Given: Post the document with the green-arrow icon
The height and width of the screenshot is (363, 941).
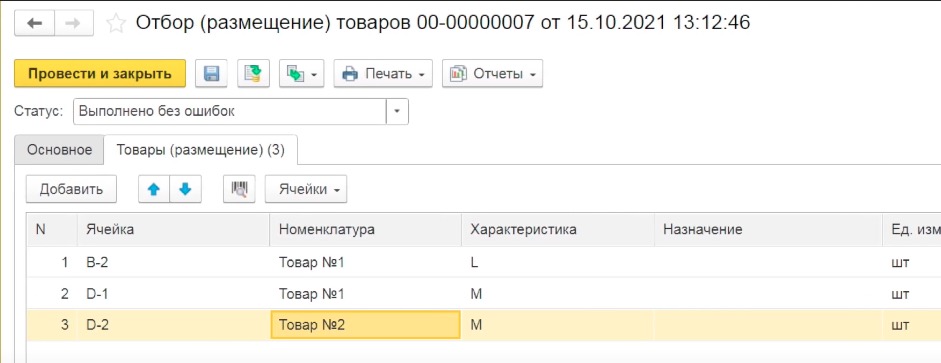Looking at the screenshot, I should coord(254,74).
